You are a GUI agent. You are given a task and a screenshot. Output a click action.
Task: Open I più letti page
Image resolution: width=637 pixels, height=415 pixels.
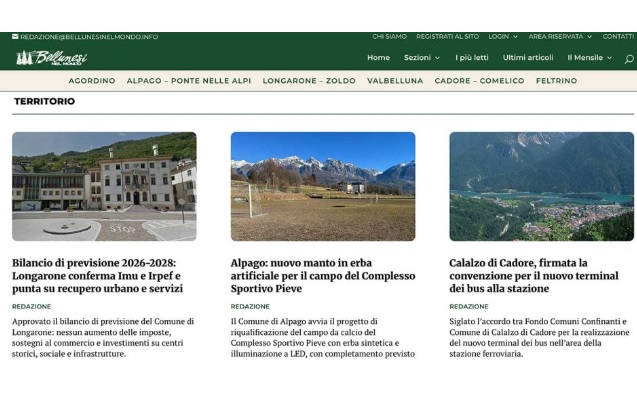point(472,58)
